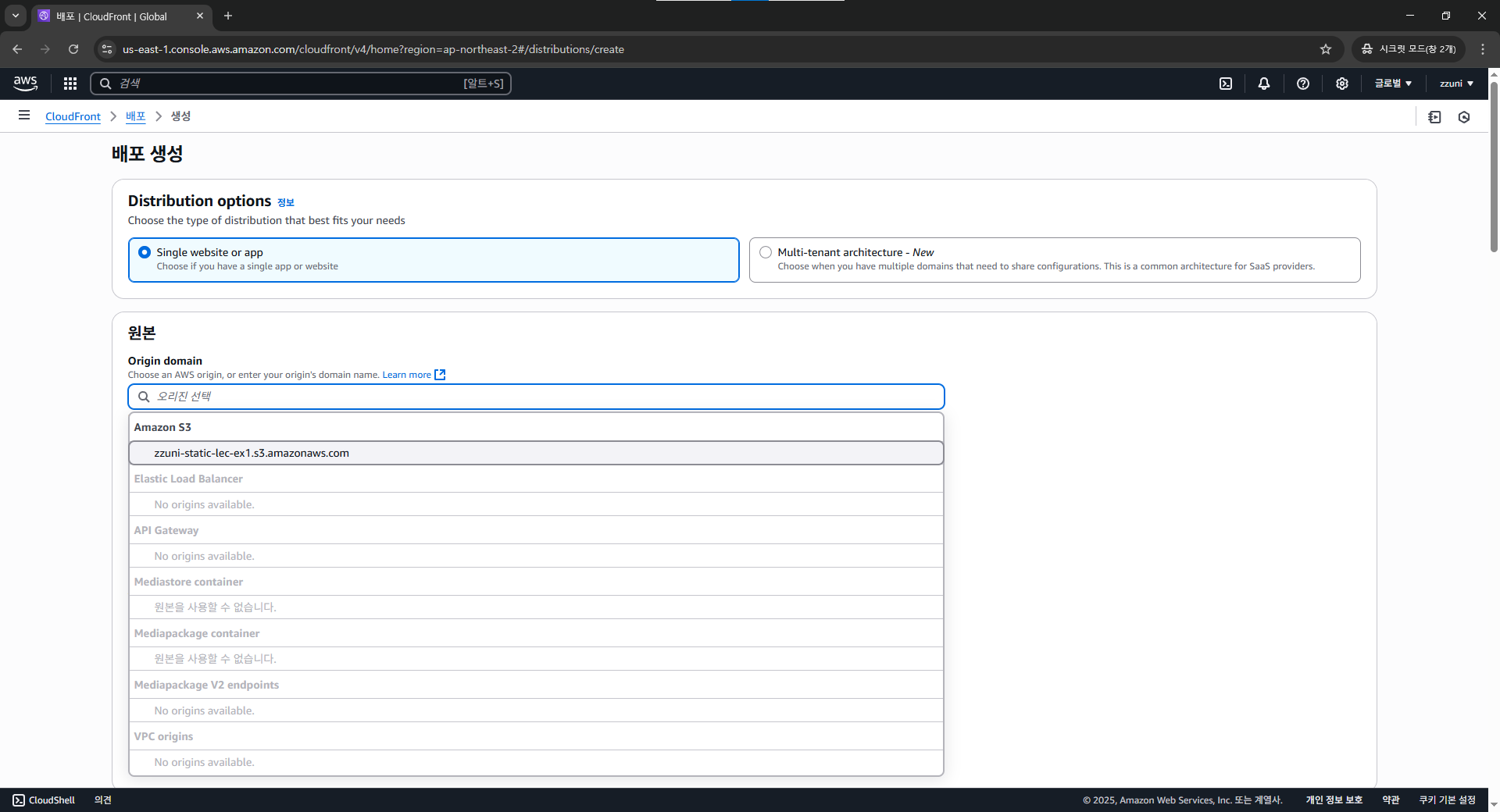Open the notifications bell
This screenshot has height=812, width=1500.
tap(1264, 84)
